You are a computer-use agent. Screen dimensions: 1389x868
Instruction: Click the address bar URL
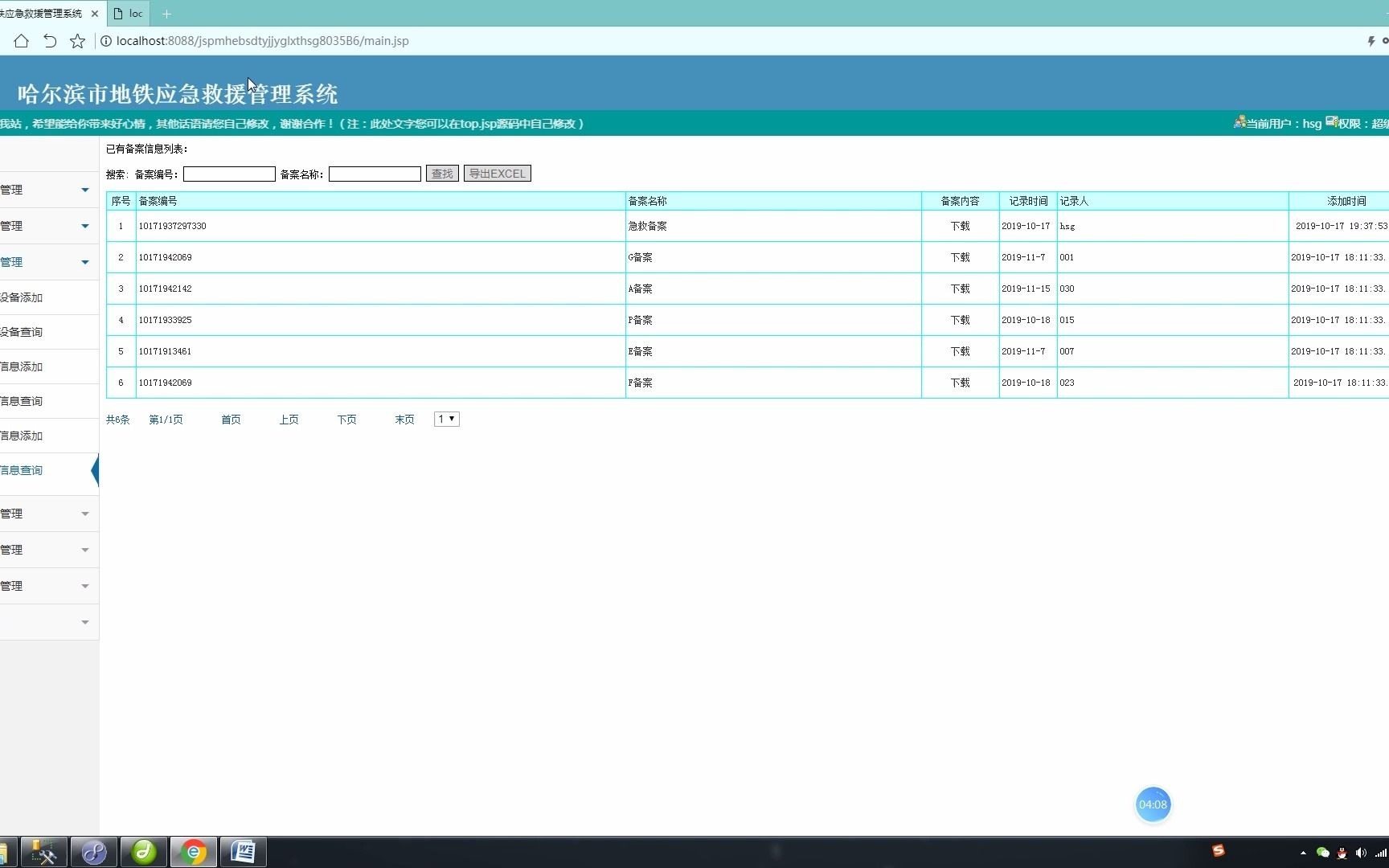pyautogui.click(x=262, y=41)
